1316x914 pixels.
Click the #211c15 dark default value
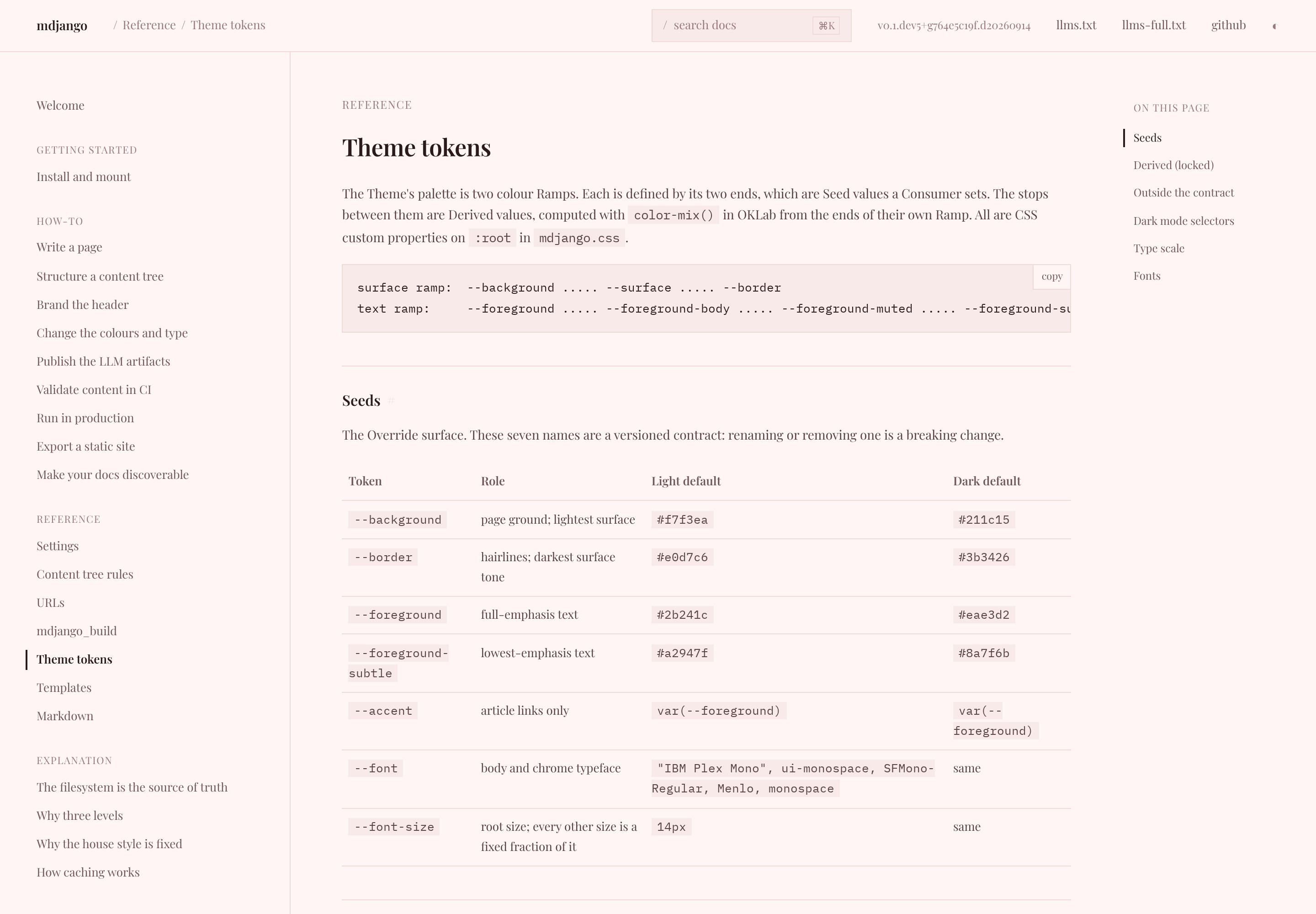click(984, 520)
